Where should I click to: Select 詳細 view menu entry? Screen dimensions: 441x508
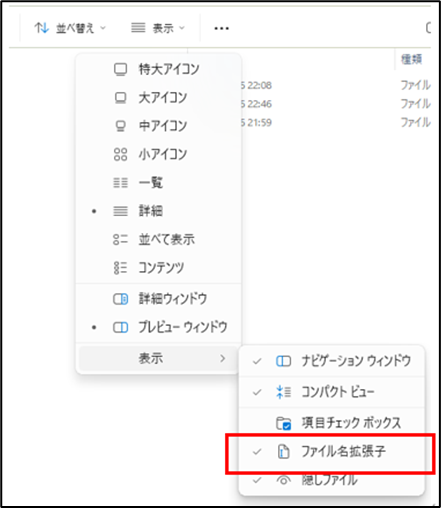tap(158, 211)
